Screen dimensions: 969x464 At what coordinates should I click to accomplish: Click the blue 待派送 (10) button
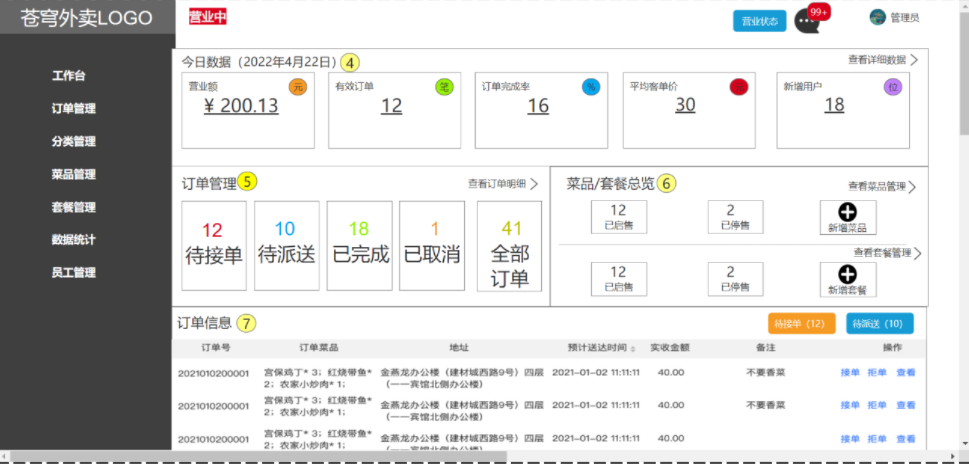click(880, 324)
